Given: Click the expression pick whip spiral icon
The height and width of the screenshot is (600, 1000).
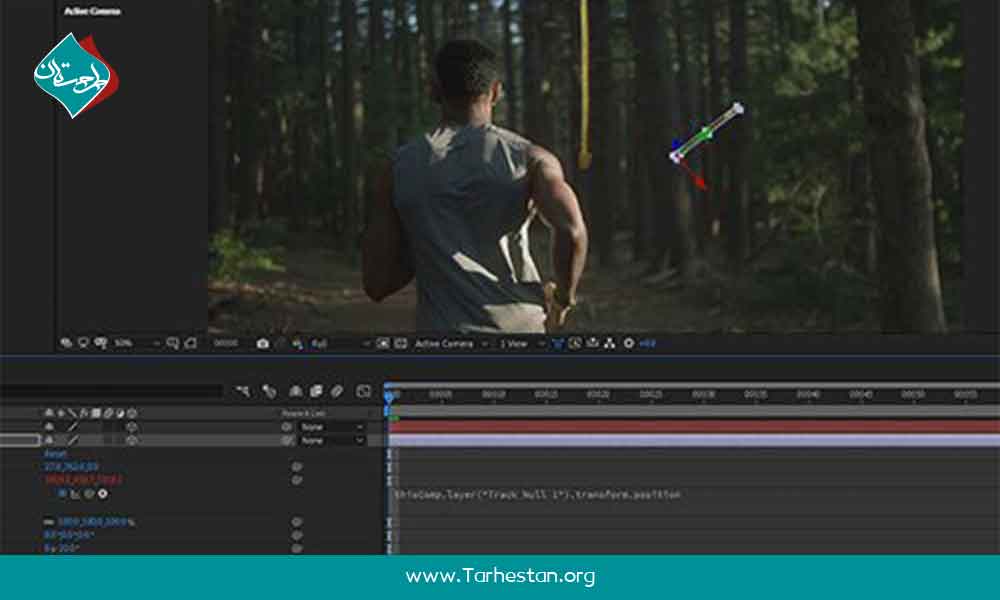Looking at the screenshot, I should [89, 493].
